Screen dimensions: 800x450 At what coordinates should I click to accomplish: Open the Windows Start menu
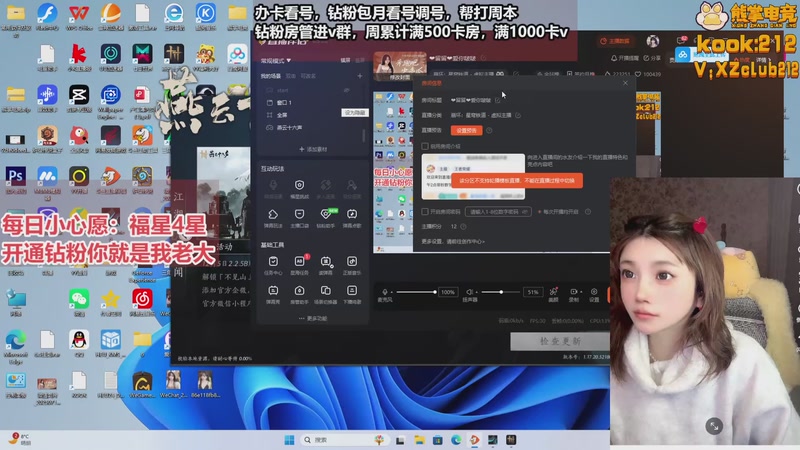click(289, 440)
